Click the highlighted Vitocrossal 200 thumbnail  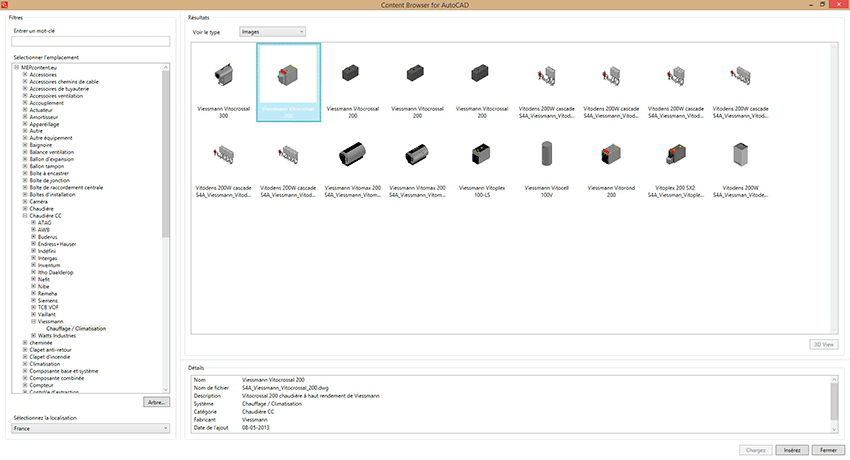(288, 83)
